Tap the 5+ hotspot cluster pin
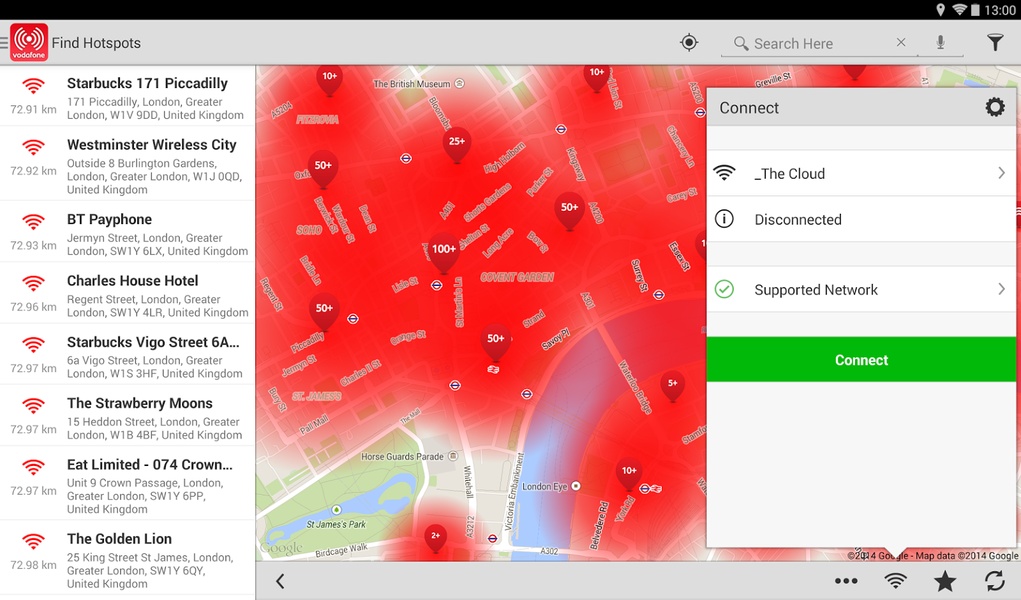 (x=673, y=388)
